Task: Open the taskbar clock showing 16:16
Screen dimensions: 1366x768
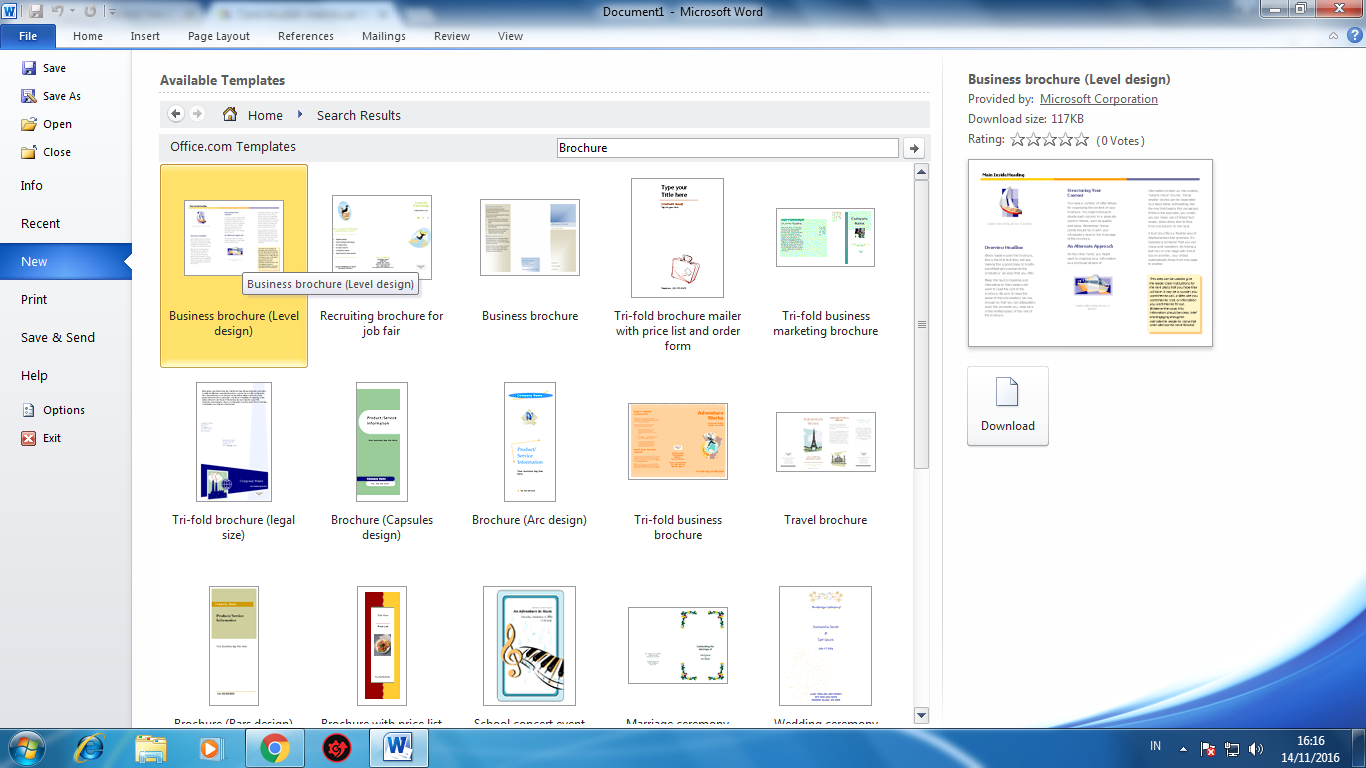Action: (x=1310, y=748)
